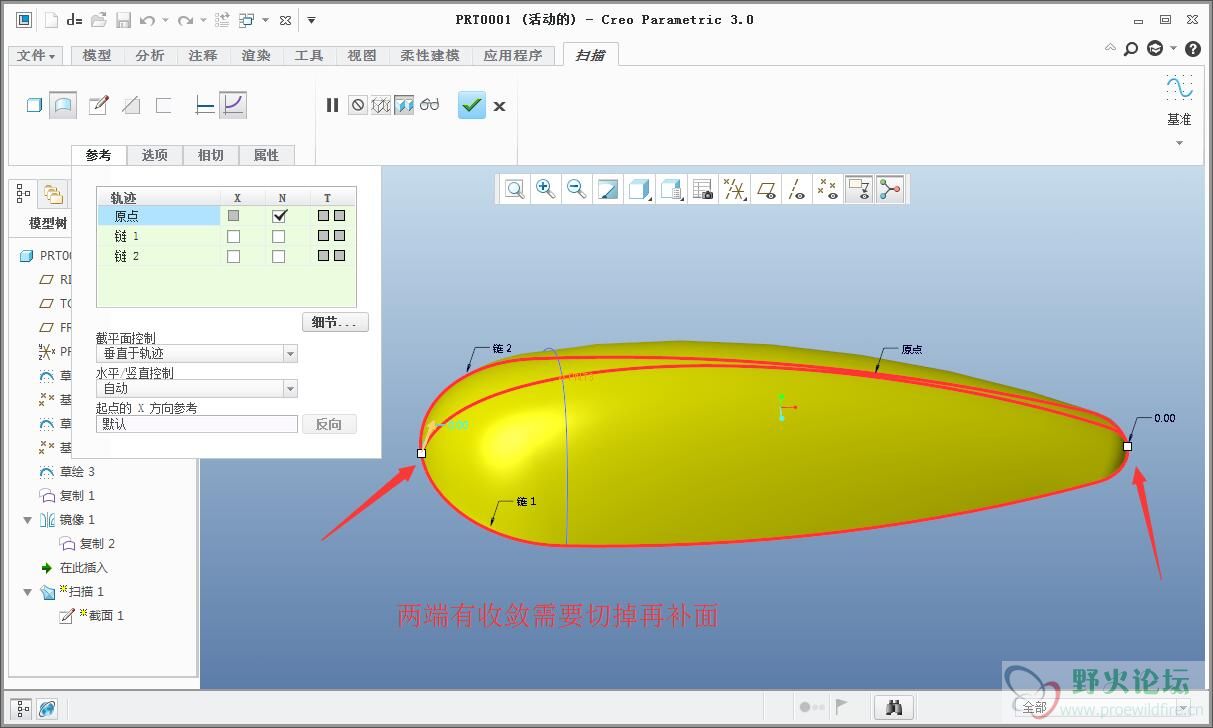
Task: Select the sweep as surface icon
Action: 63,105
